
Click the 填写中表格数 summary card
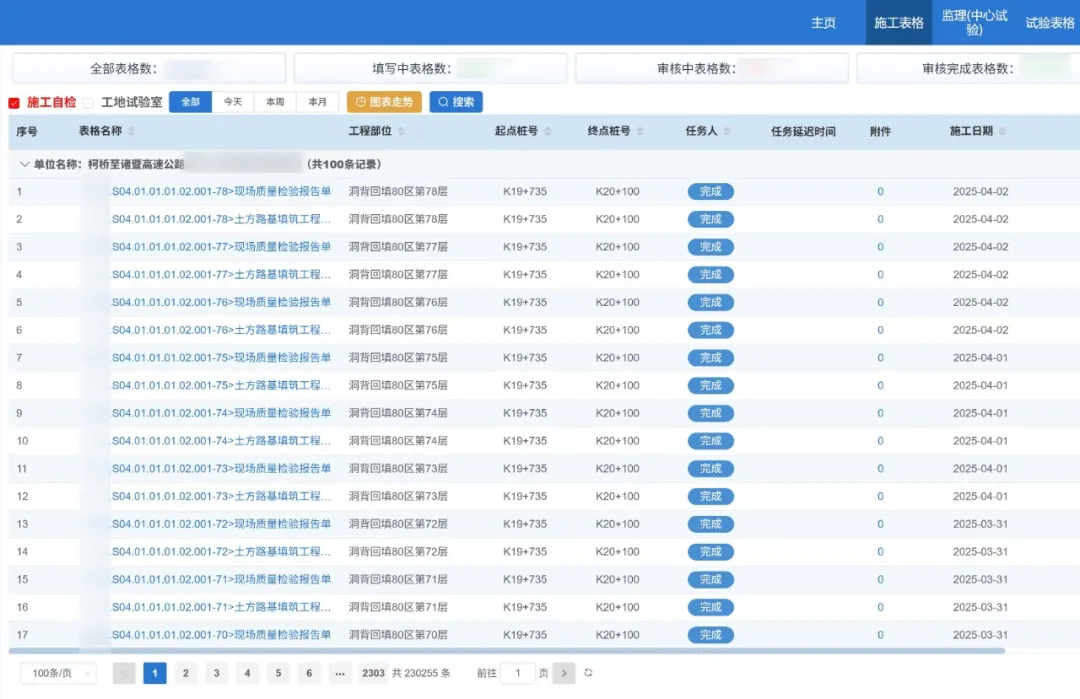pyautogui.click(x=430, y=68)
